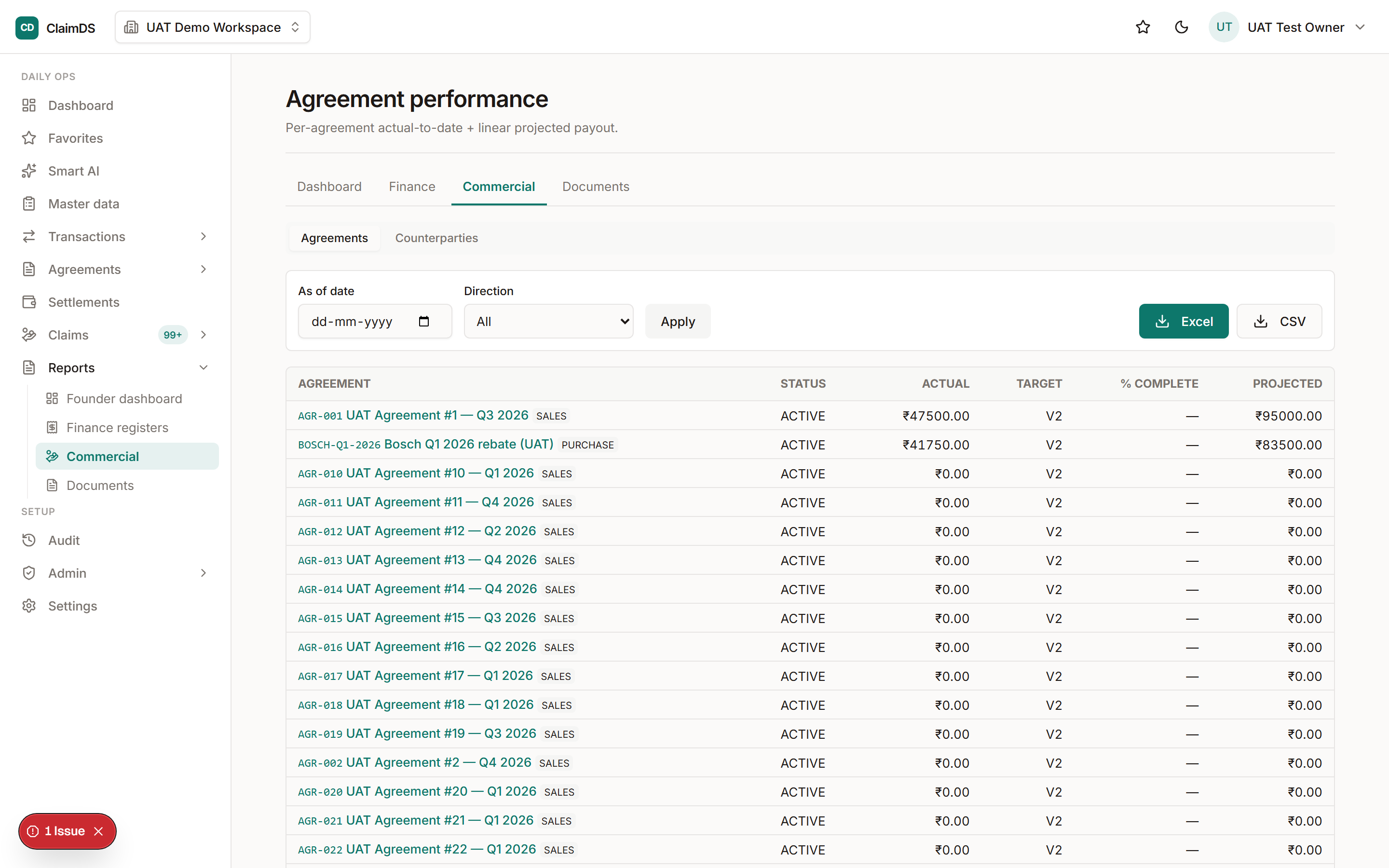
Task: Open the calendar picker icon
Action: pos(423,322)
